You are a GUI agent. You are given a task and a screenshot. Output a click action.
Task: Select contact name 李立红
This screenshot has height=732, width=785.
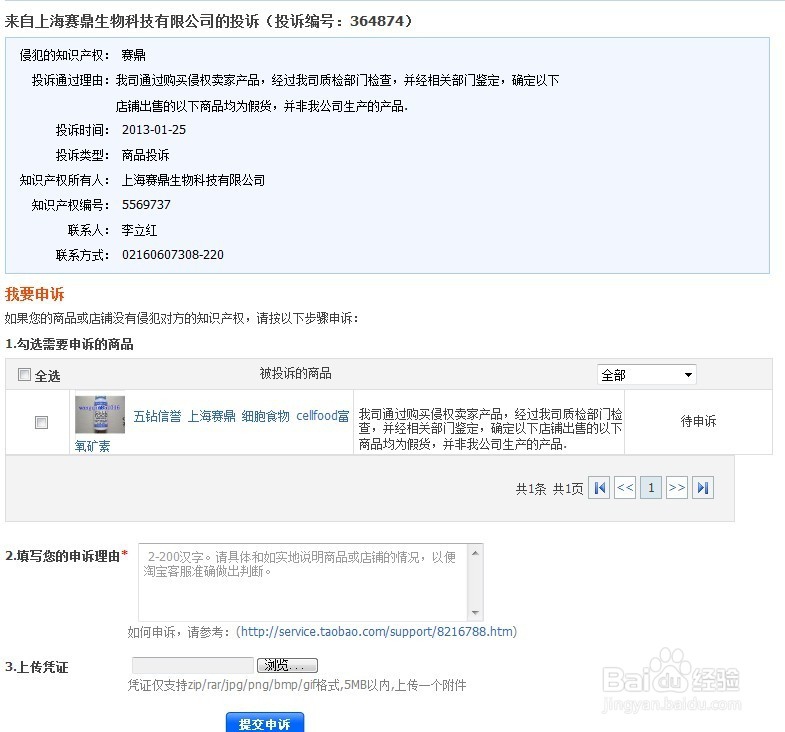(x=139, y=230)
